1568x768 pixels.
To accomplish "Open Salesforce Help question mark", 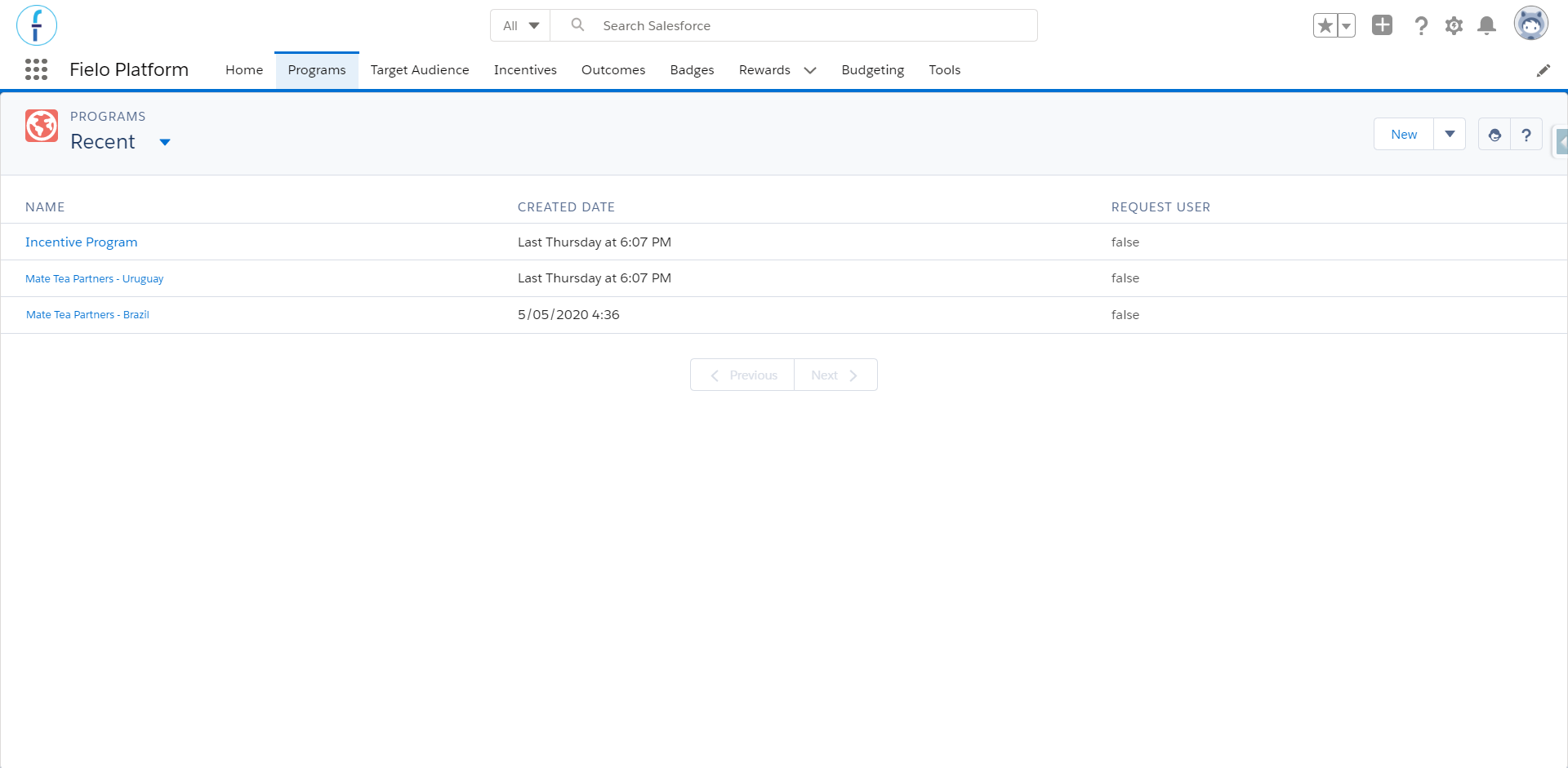I will point(1421,25).
